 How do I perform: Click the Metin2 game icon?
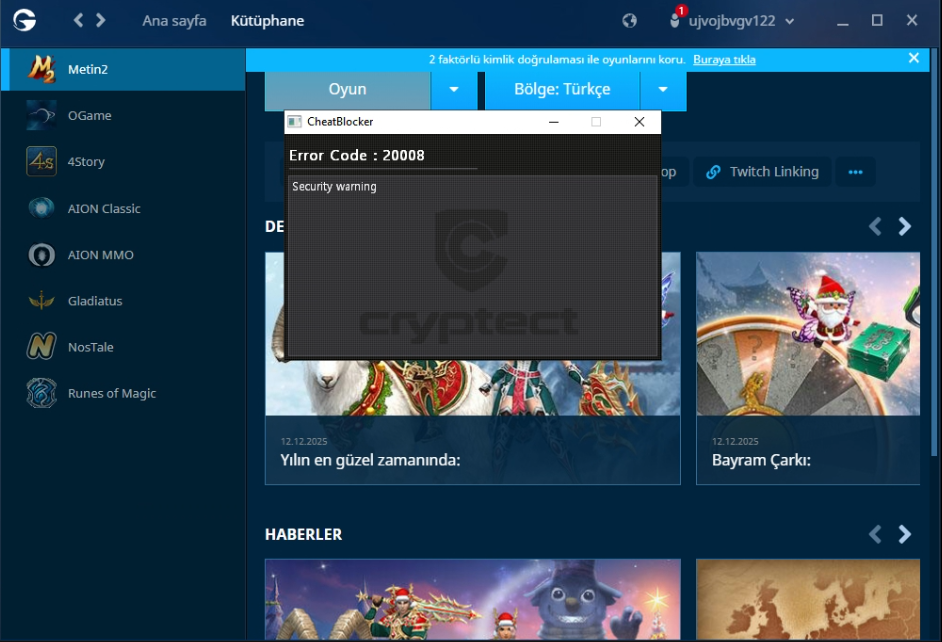[x=41, y=69]
